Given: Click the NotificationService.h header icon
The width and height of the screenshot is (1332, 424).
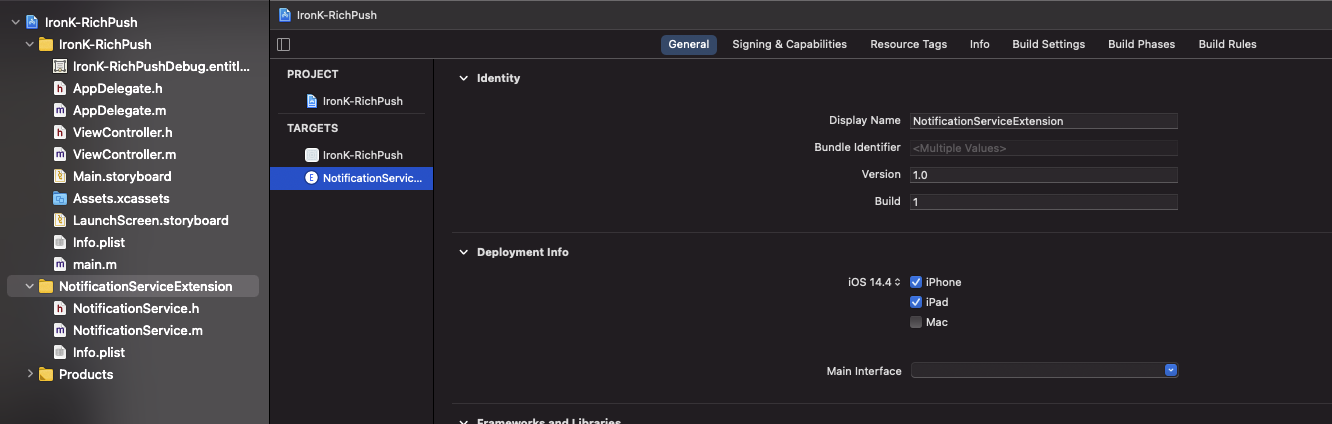Looking at the screenshot, I should tap(60, 308).
